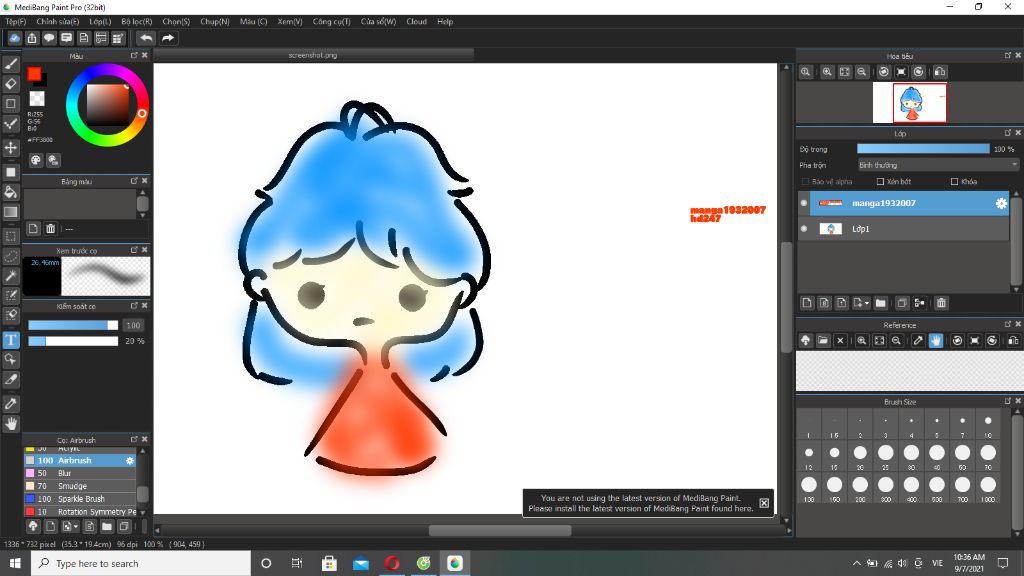Click the Reference panel eyedropper icon

pos(918,340)
